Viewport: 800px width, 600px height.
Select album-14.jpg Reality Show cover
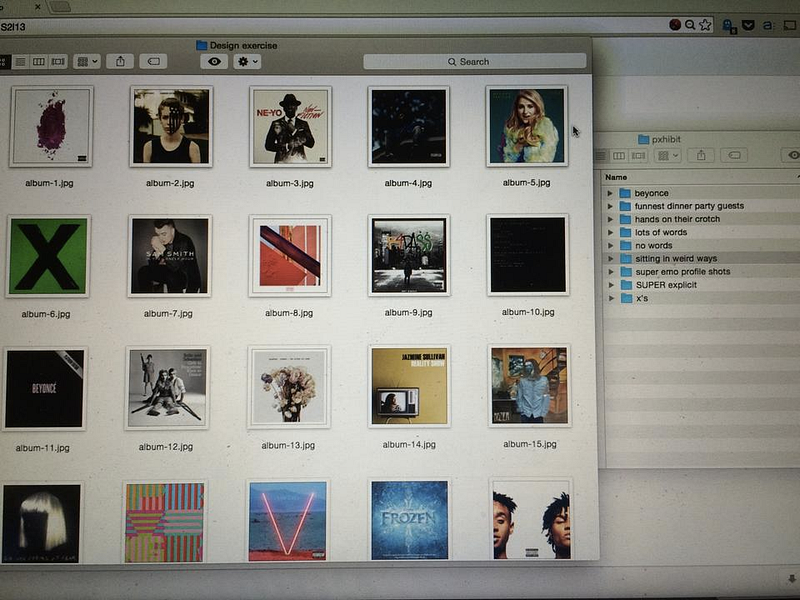(409, 386)
